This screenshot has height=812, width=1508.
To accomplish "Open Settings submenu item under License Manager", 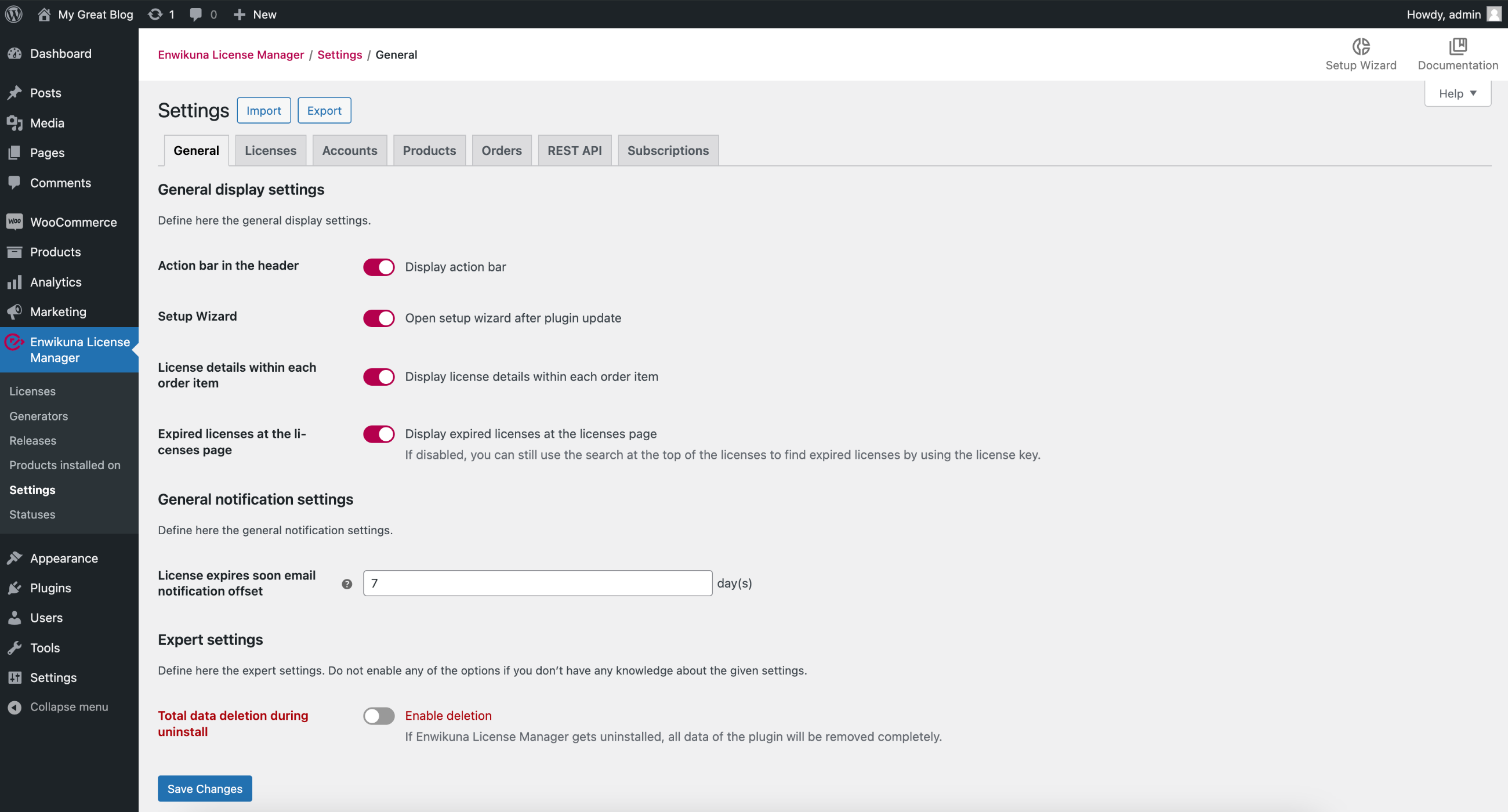I will tap(32, 490).
